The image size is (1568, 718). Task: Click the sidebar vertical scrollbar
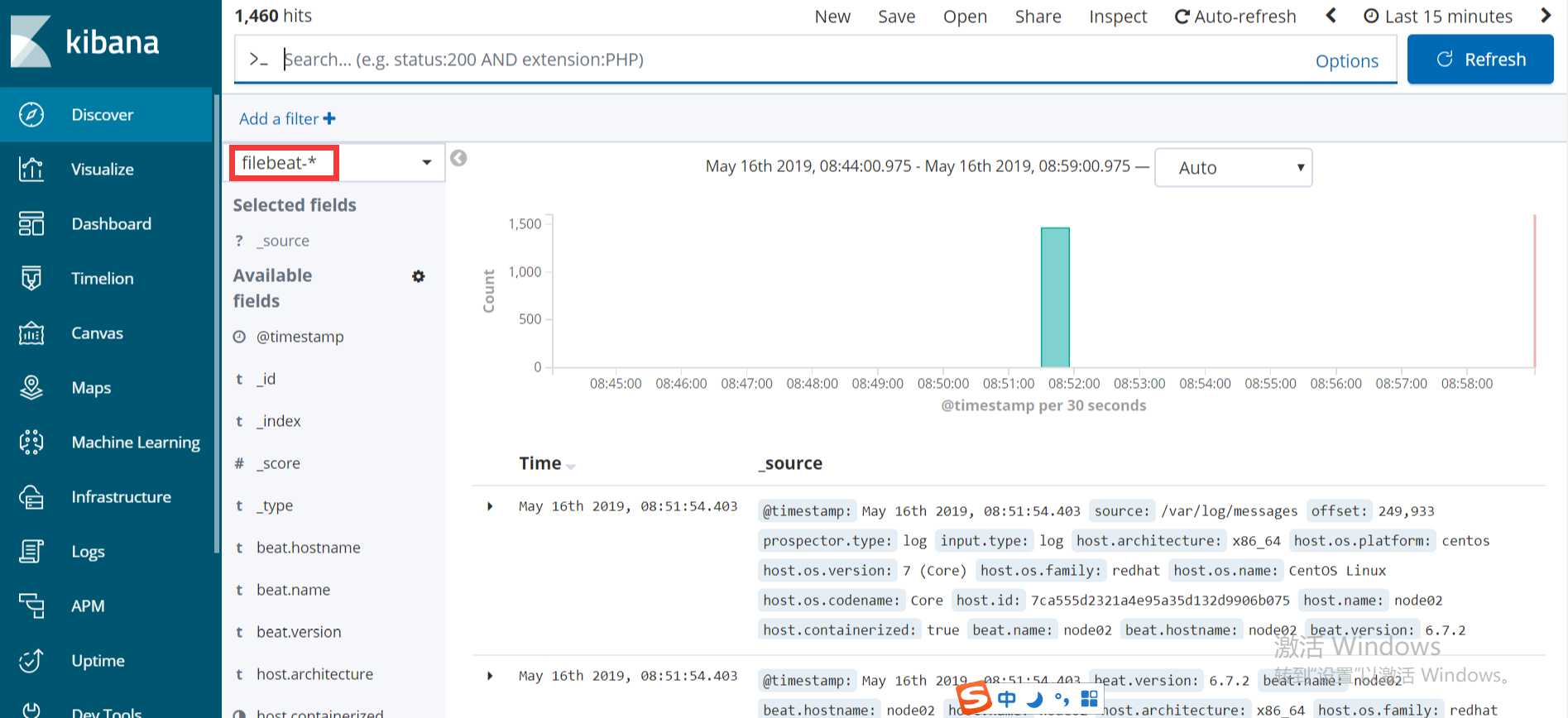coord(217,323)
